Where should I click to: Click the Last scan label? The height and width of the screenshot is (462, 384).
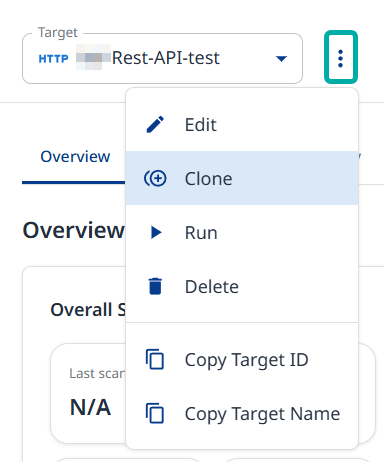pyautogui.click(x=97, y=373)
